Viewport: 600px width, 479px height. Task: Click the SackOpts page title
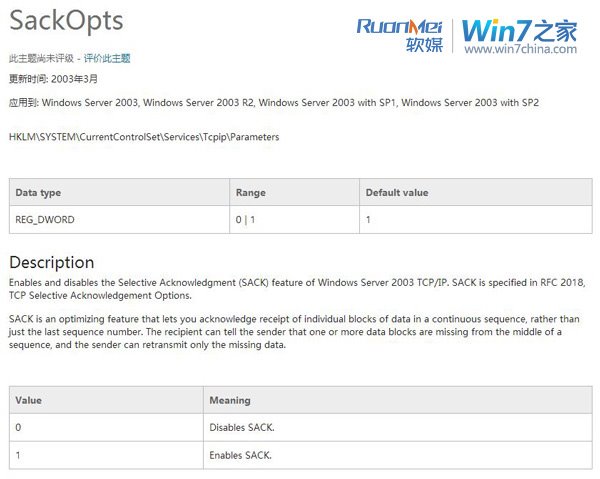point(66,21)
